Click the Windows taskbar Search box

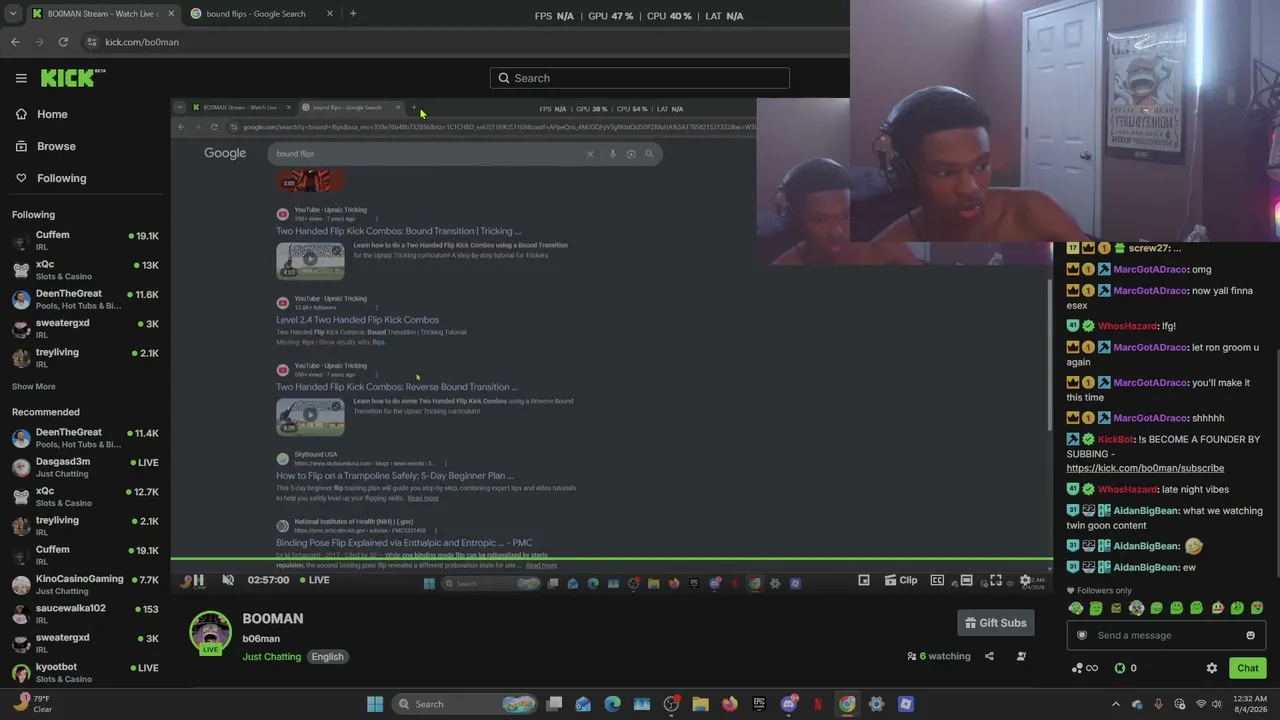[464, 704]
